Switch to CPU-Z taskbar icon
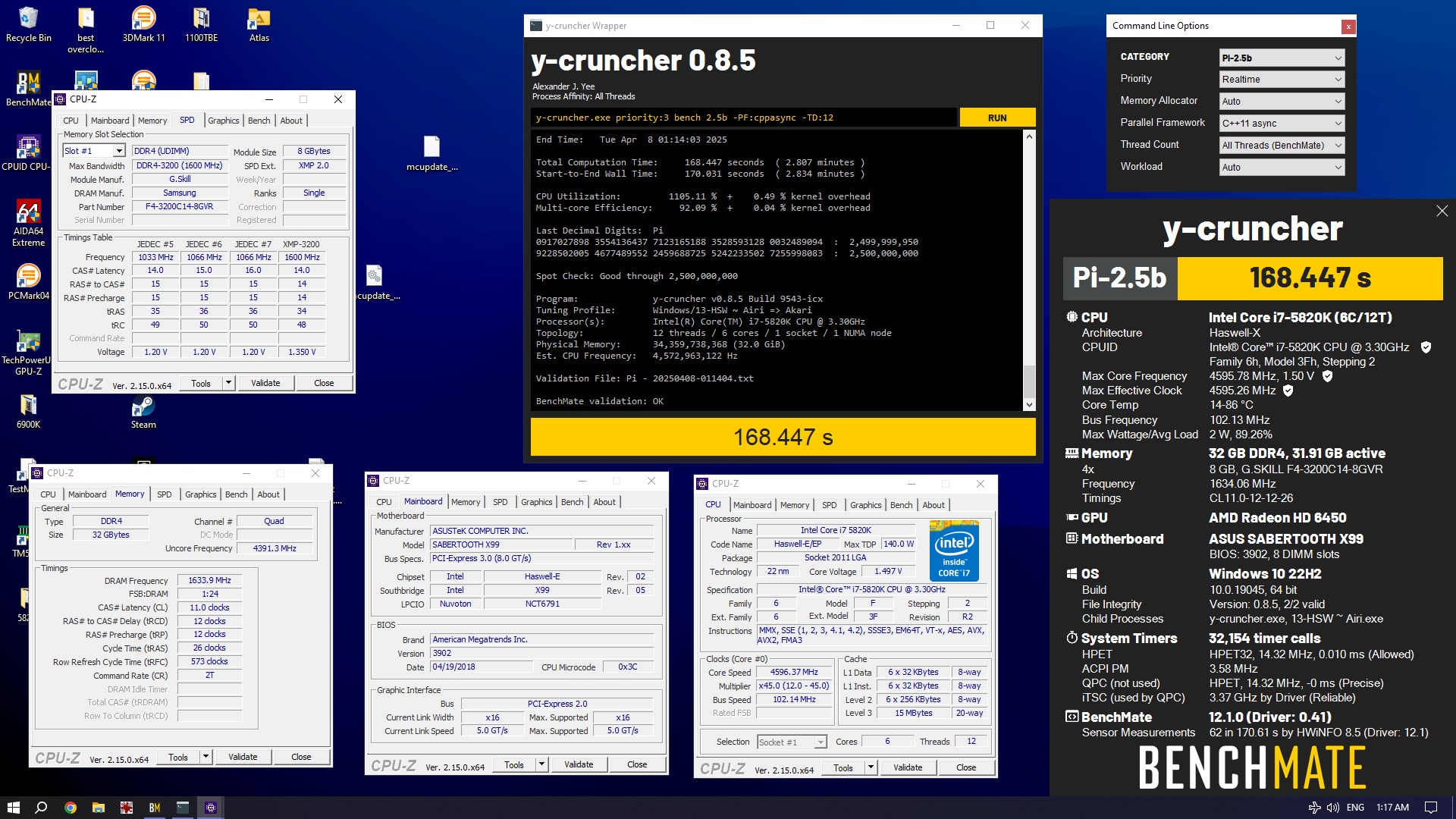This screenshot has width=1456, height=819. [211, 808]
